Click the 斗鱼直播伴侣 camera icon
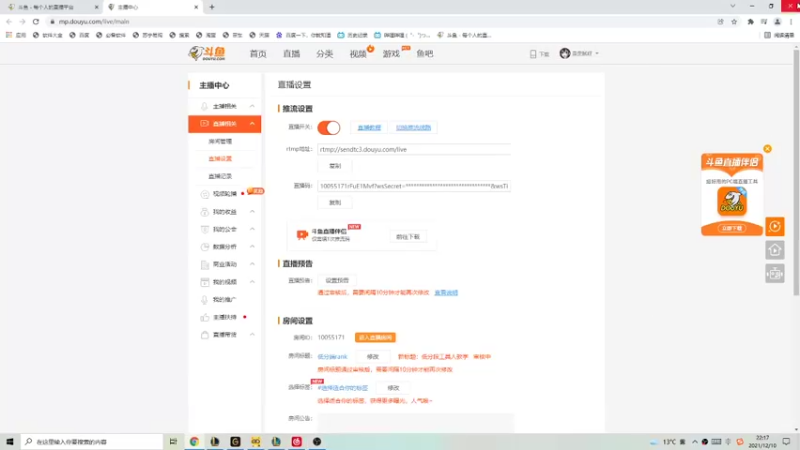Screen dimensions: 800x450 click(302, 234)
